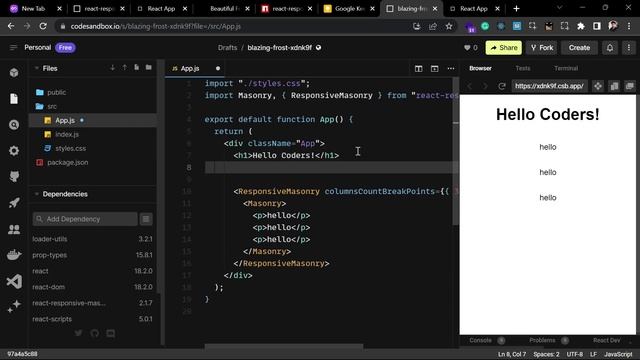Click the Create button
This screenshot has width=640, height=360.
pyautogui.click(x=579, y=48)
